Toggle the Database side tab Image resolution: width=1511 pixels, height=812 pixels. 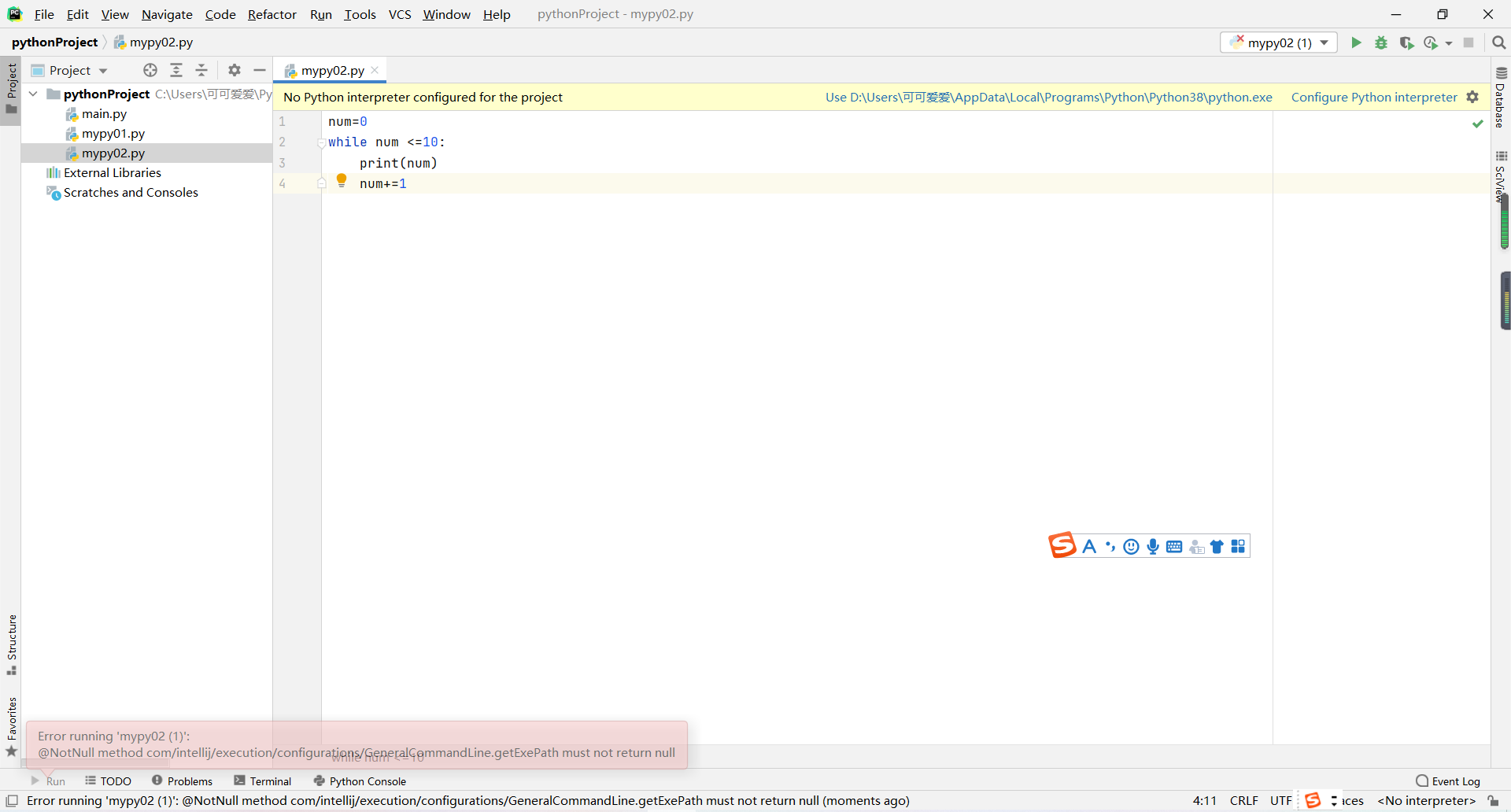point(1501,98)
